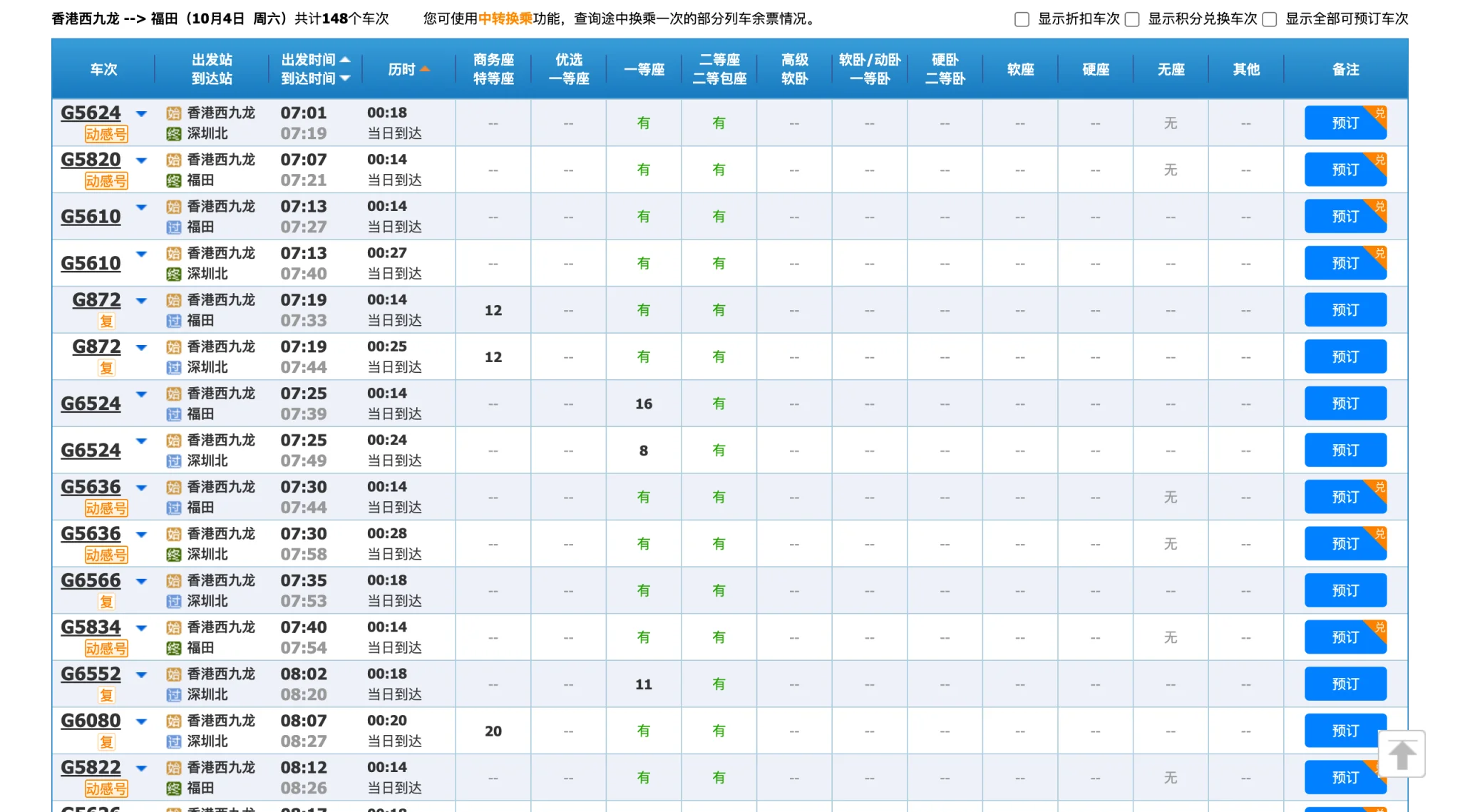Click the 动感号 badge under G5822
1460x812 pixels.
click(x=106, y=788)
